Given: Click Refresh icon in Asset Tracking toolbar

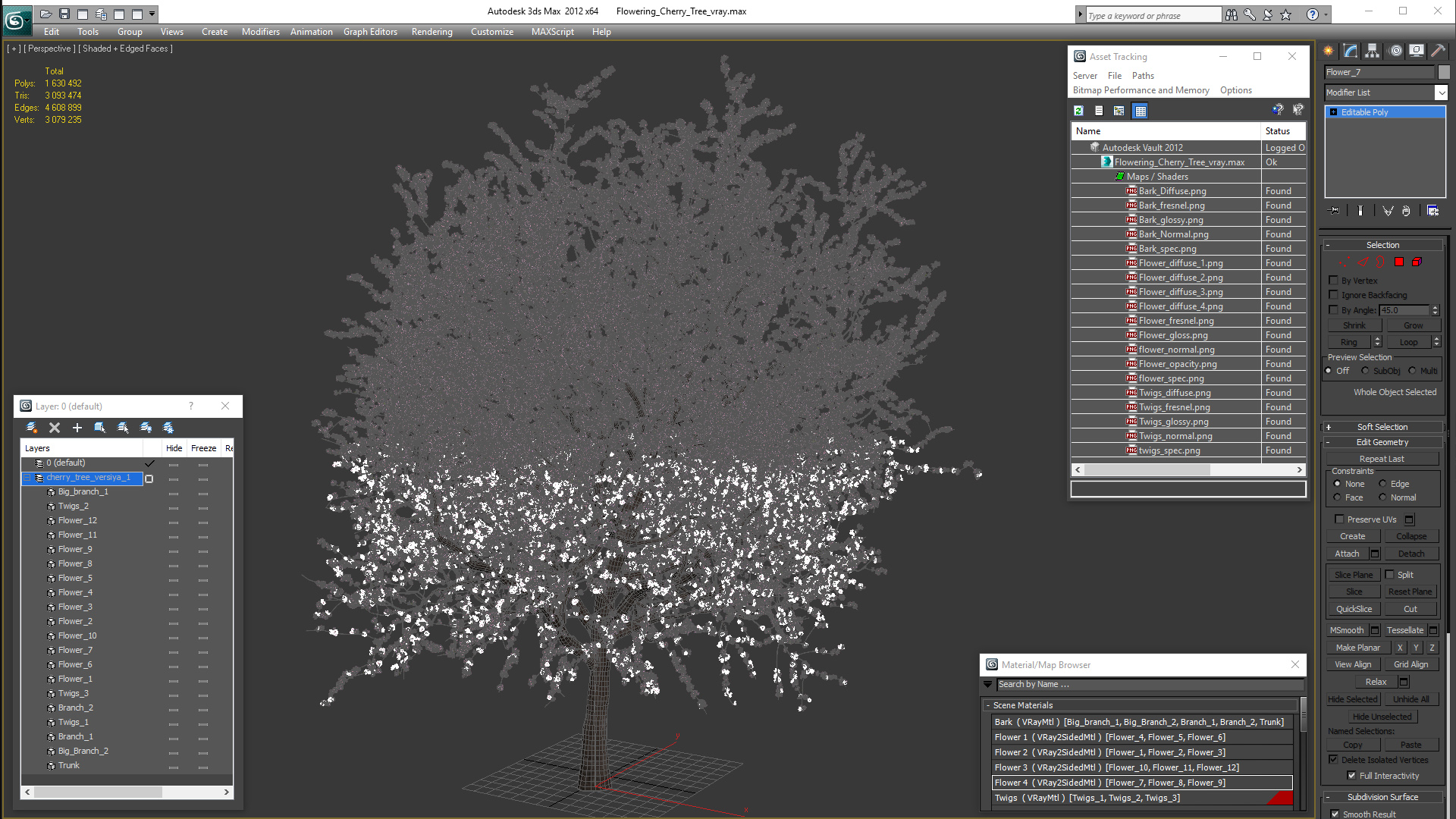Looking at the screenshot, I should [1078, 111].
